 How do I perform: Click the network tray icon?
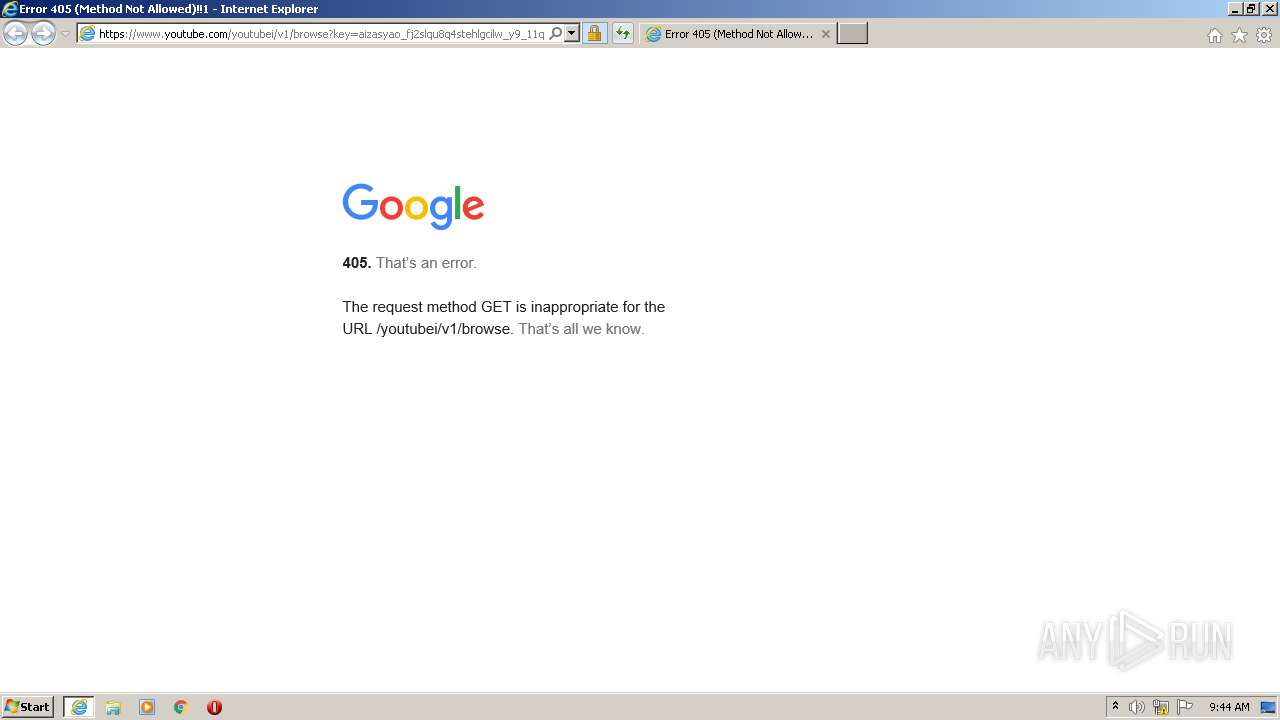[1161, 707]
